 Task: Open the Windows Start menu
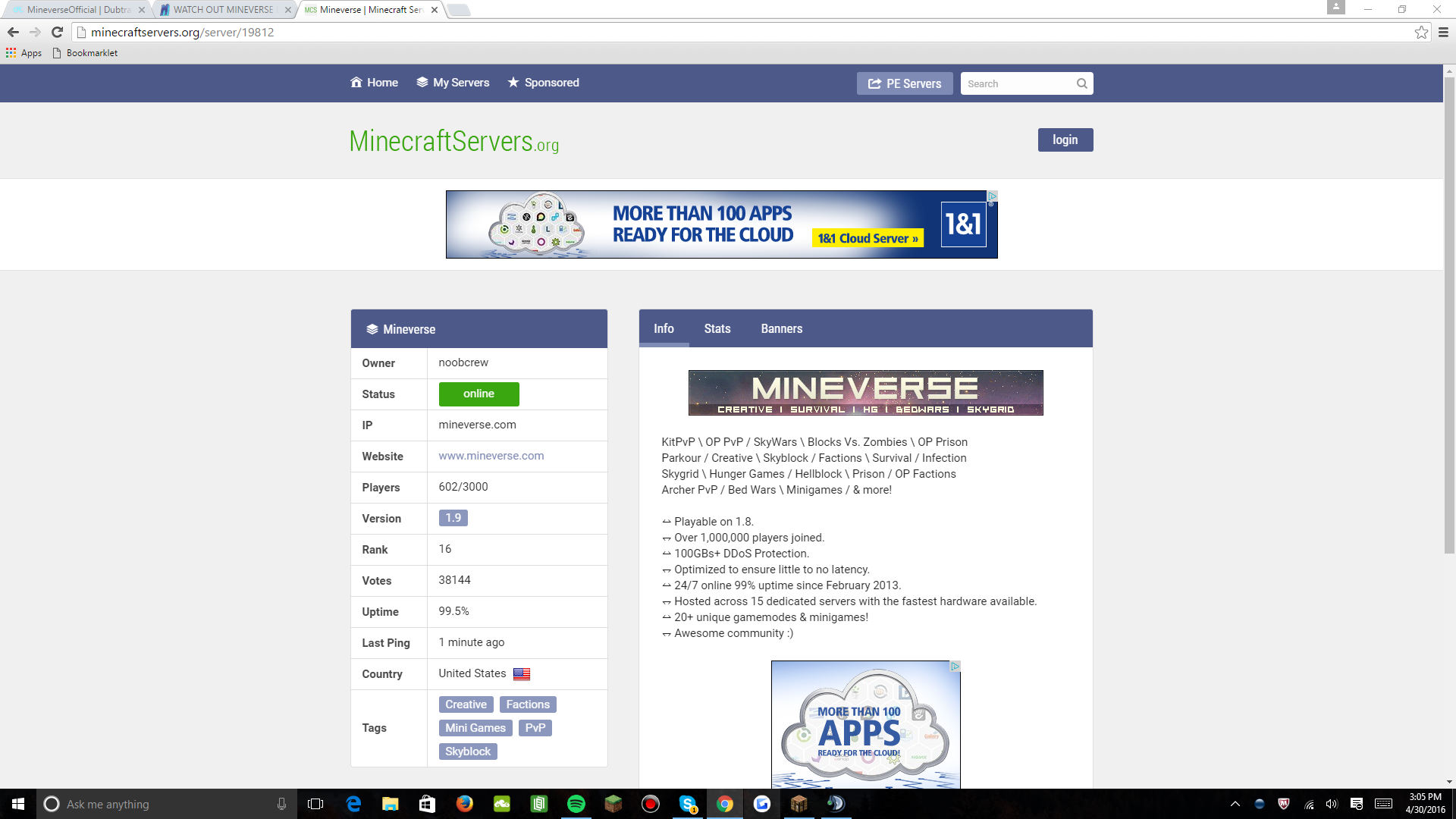[18, 804]
